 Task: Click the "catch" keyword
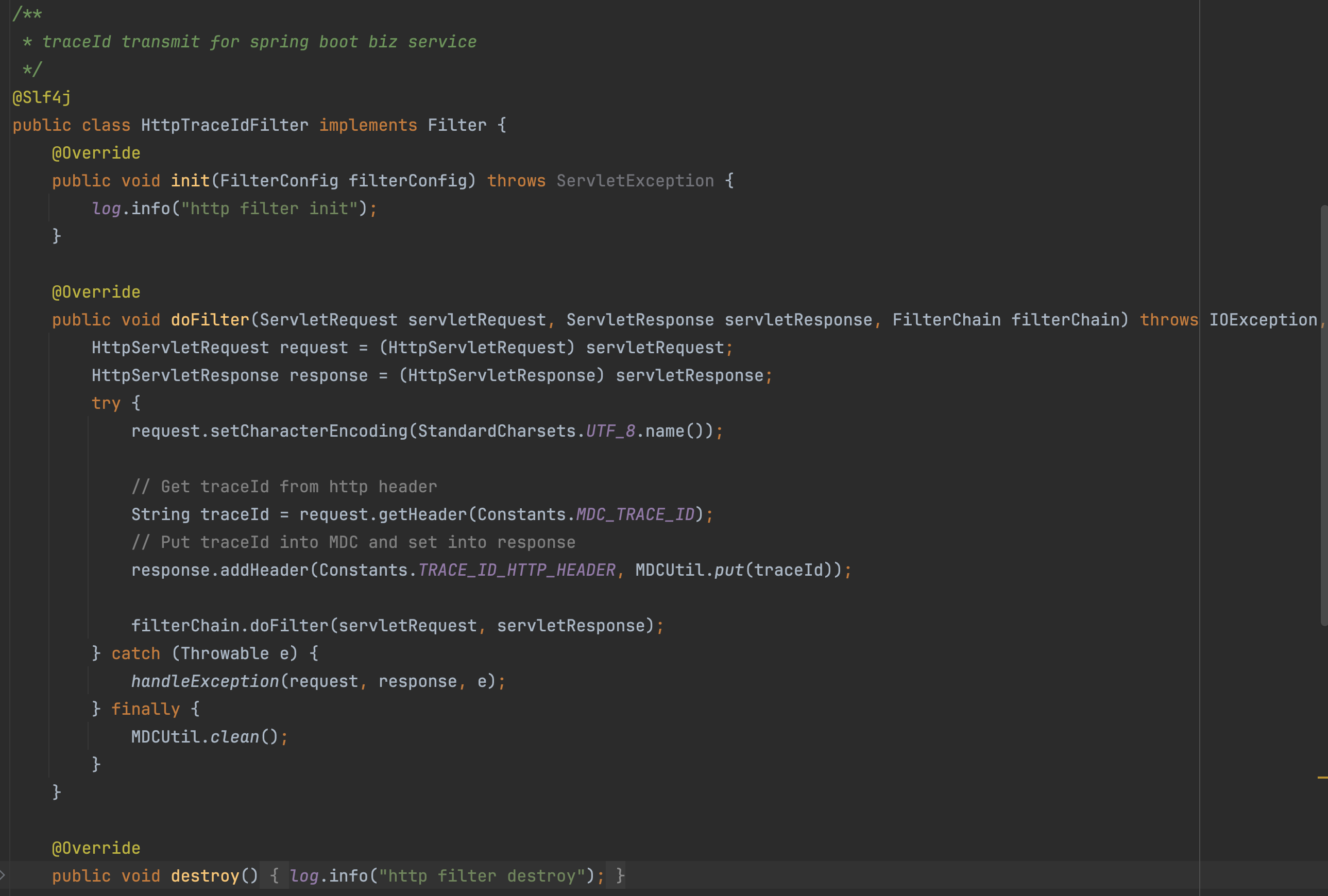[135, 653]
